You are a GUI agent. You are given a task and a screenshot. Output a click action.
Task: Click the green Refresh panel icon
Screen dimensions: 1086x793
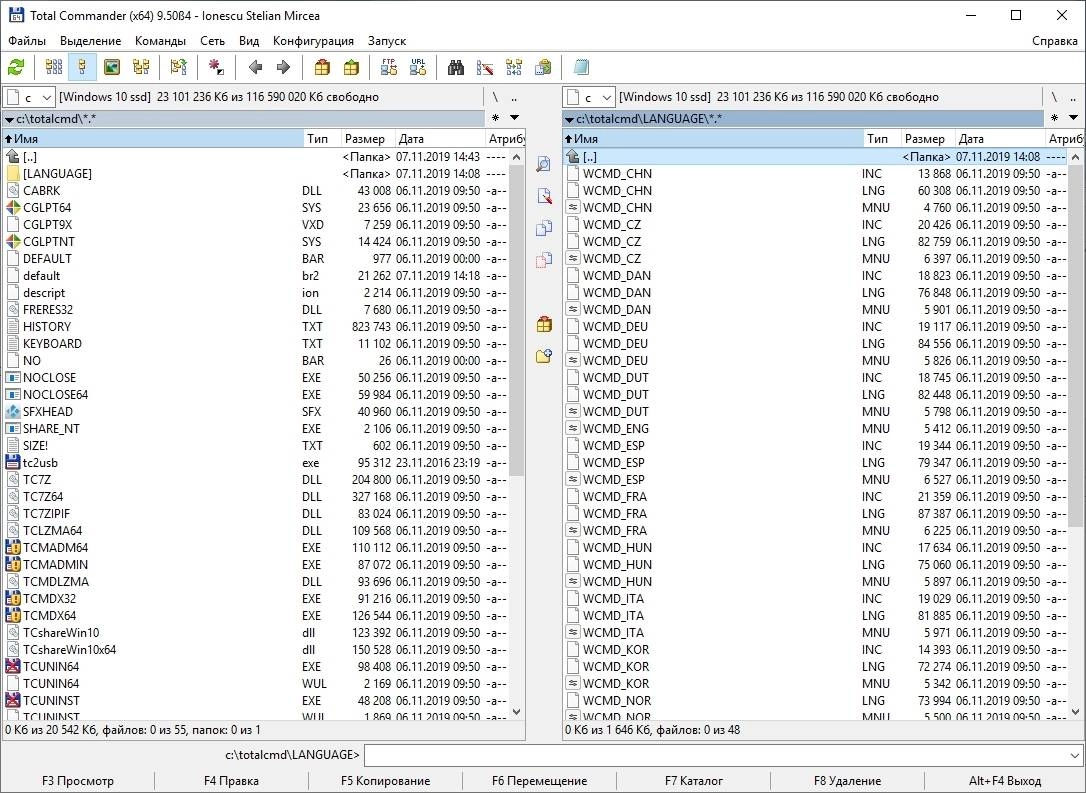pos(16,67)
